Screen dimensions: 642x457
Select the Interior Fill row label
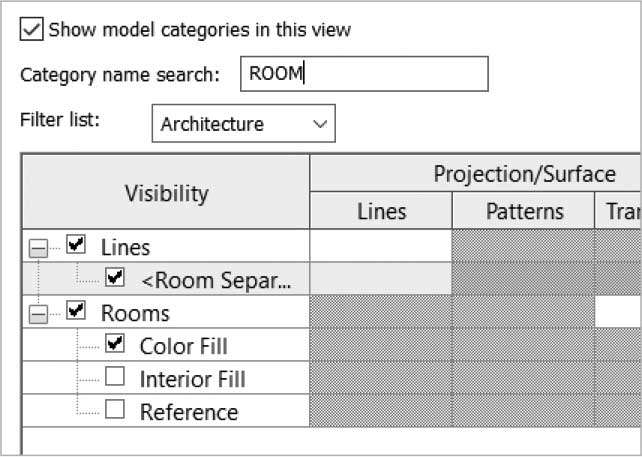(x=192, y=379)
